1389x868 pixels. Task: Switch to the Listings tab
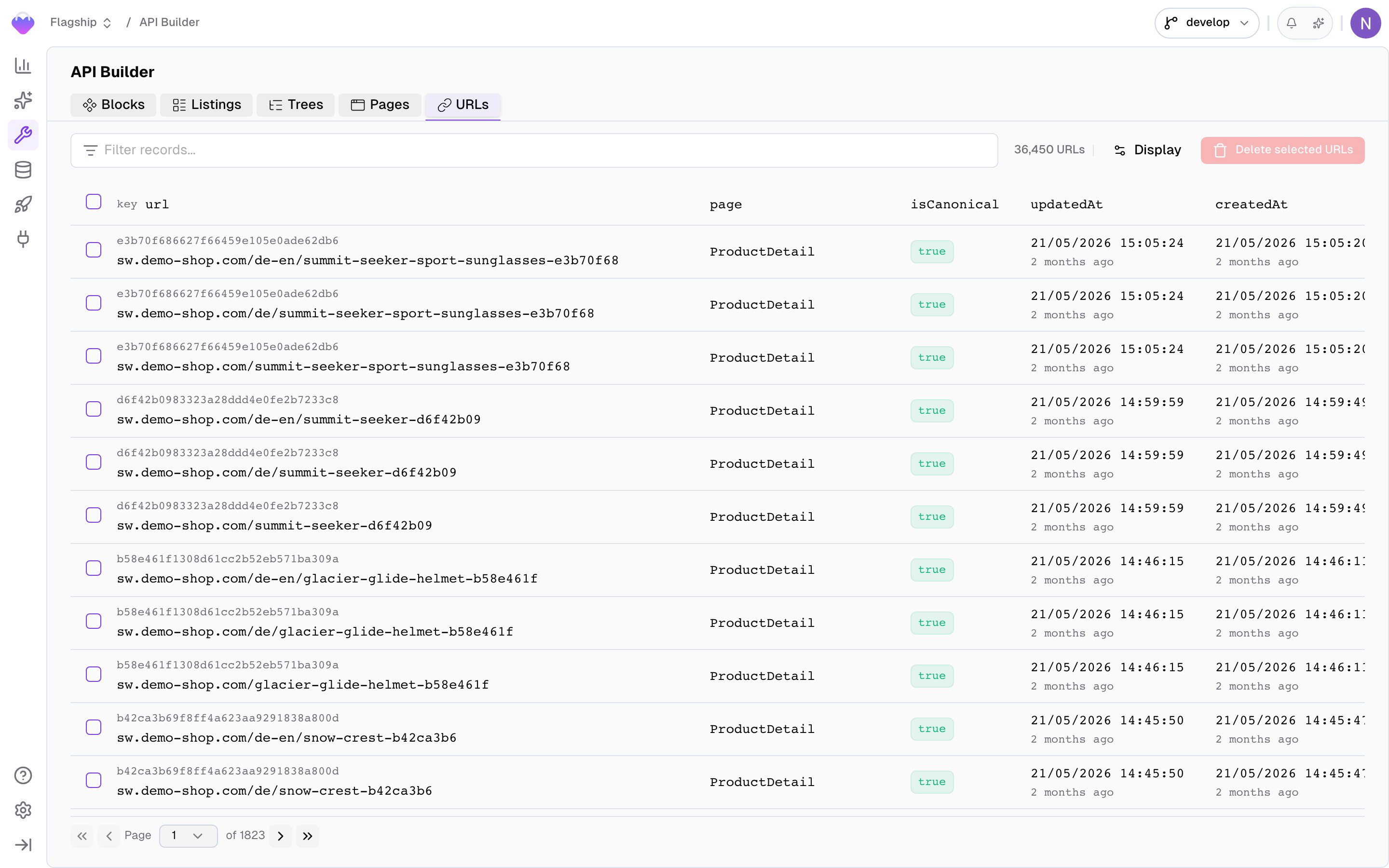click(x=206, y=105)
